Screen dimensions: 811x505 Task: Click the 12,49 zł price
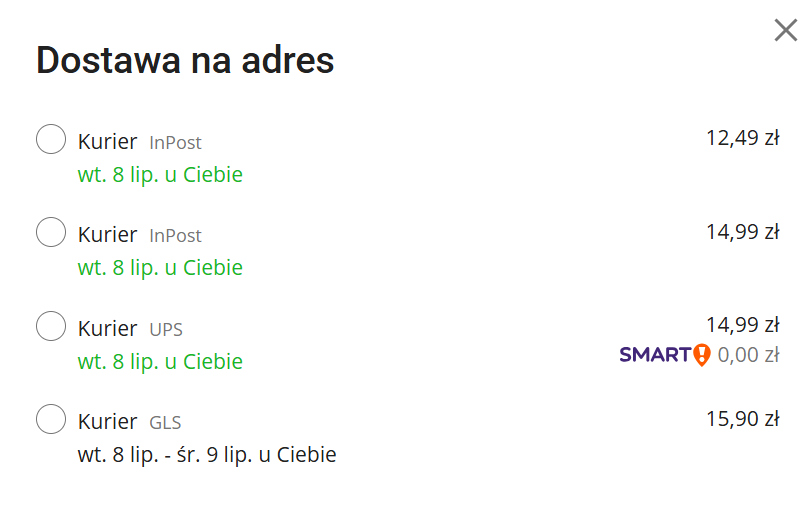[743, 138]
